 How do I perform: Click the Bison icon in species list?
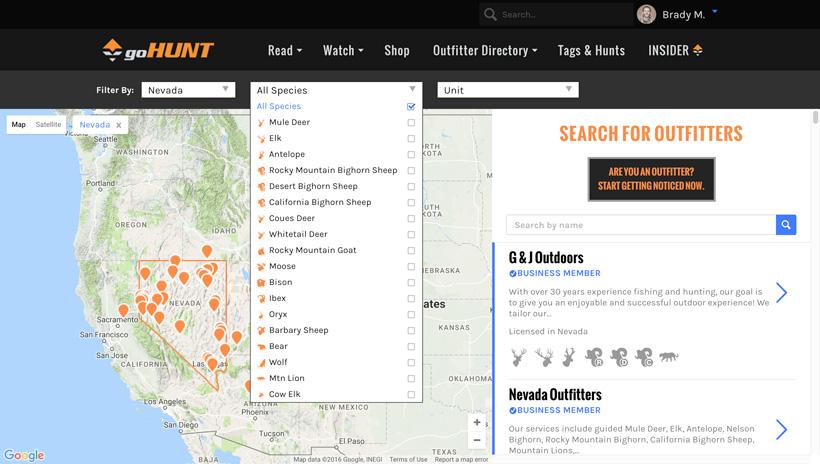[261, 282]
